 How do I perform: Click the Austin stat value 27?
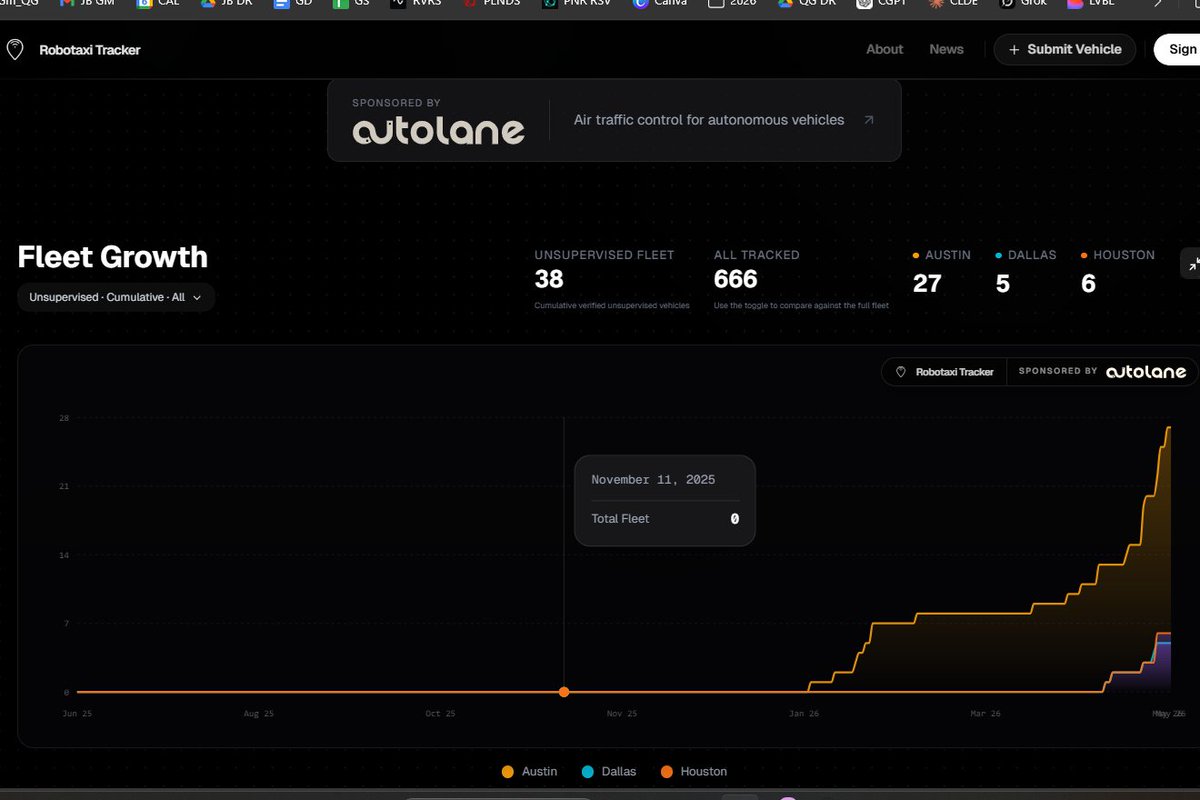927,284
